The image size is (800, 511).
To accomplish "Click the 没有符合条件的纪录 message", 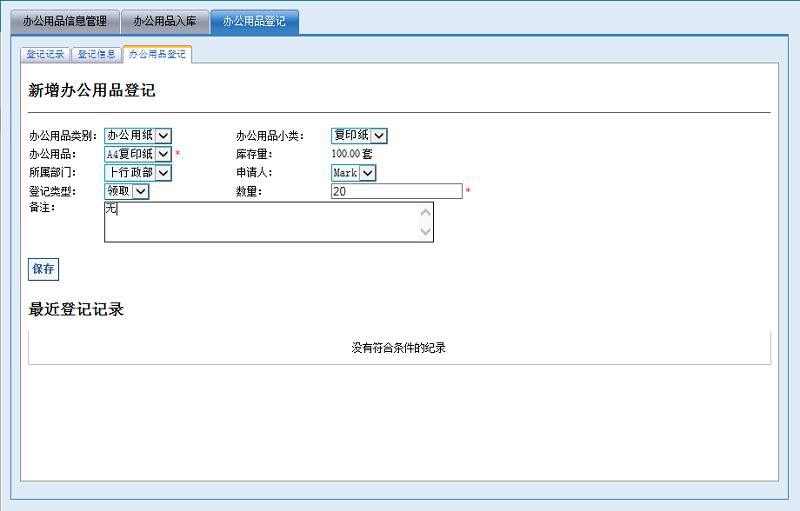I will 398,348.
